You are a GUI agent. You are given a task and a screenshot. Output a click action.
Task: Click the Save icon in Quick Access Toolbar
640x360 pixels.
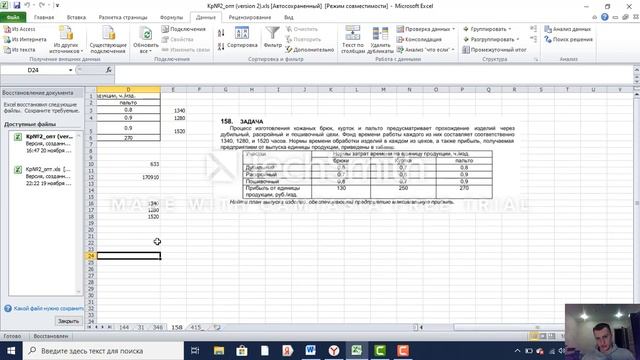click(x=17, y=6)
